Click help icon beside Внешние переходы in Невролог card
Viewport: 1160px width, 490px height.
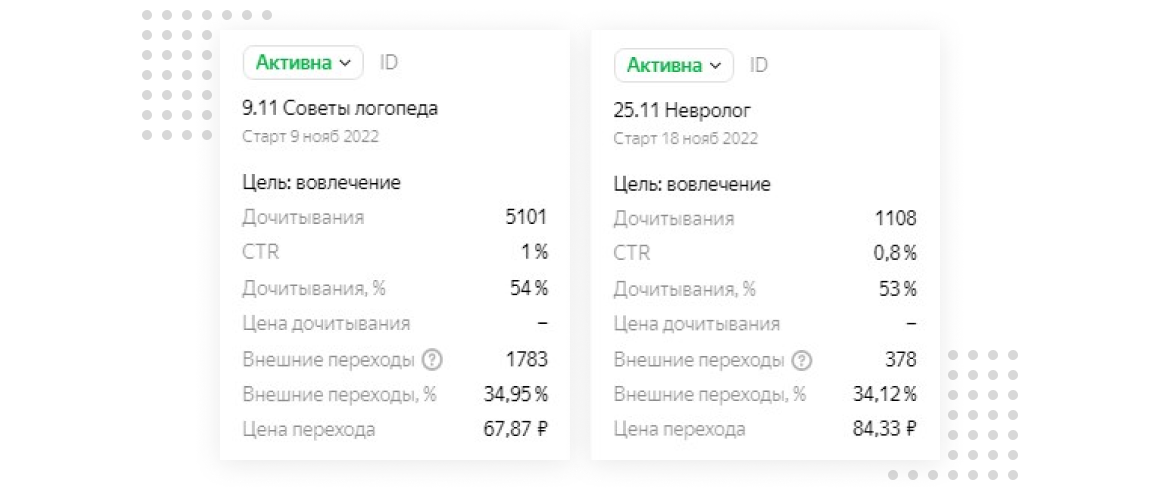point(802,360)
